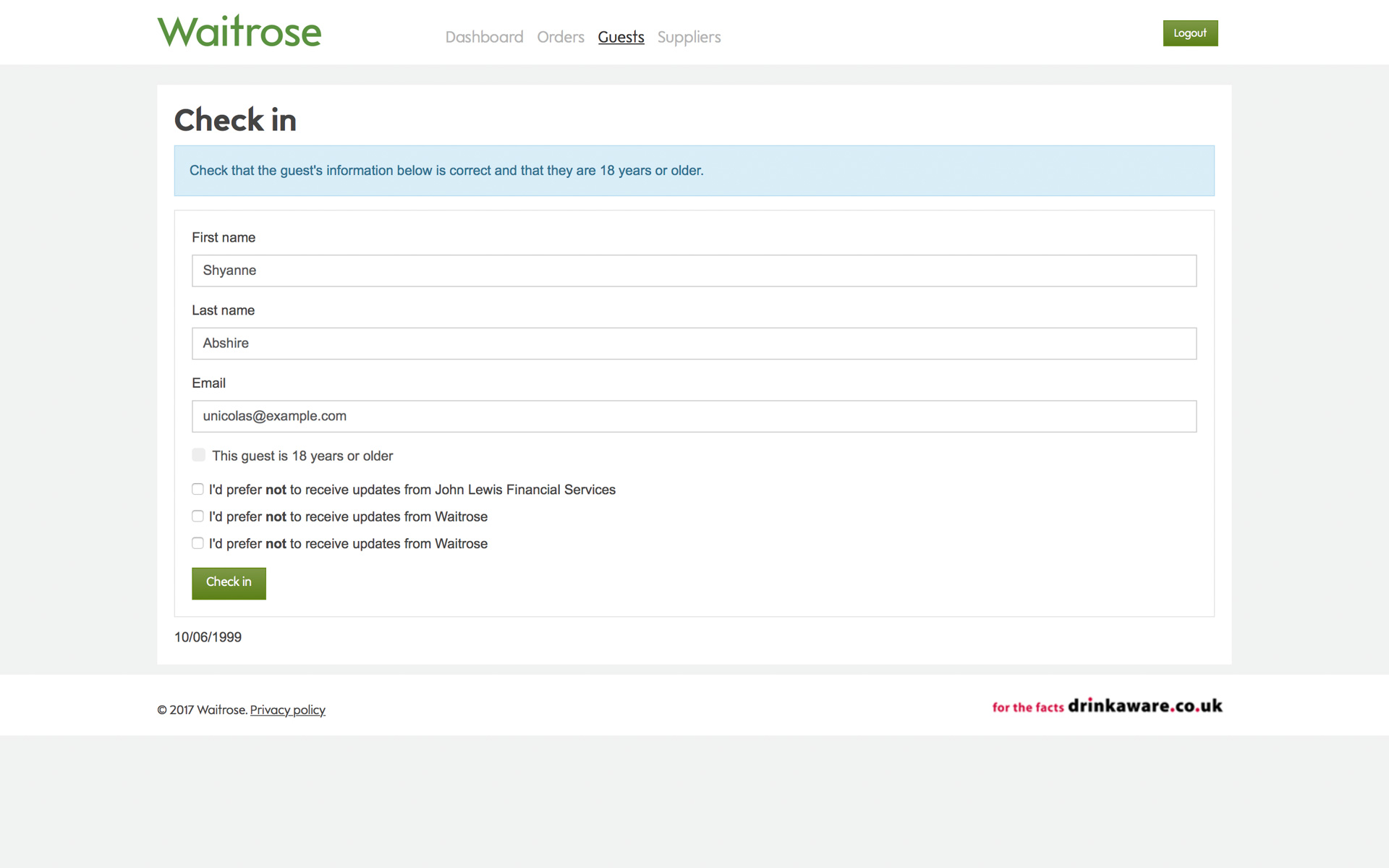Select the Guests nav link
The width and height of the screenshot is (1389, 868).
pyautogui.click(x=621, y=37)
